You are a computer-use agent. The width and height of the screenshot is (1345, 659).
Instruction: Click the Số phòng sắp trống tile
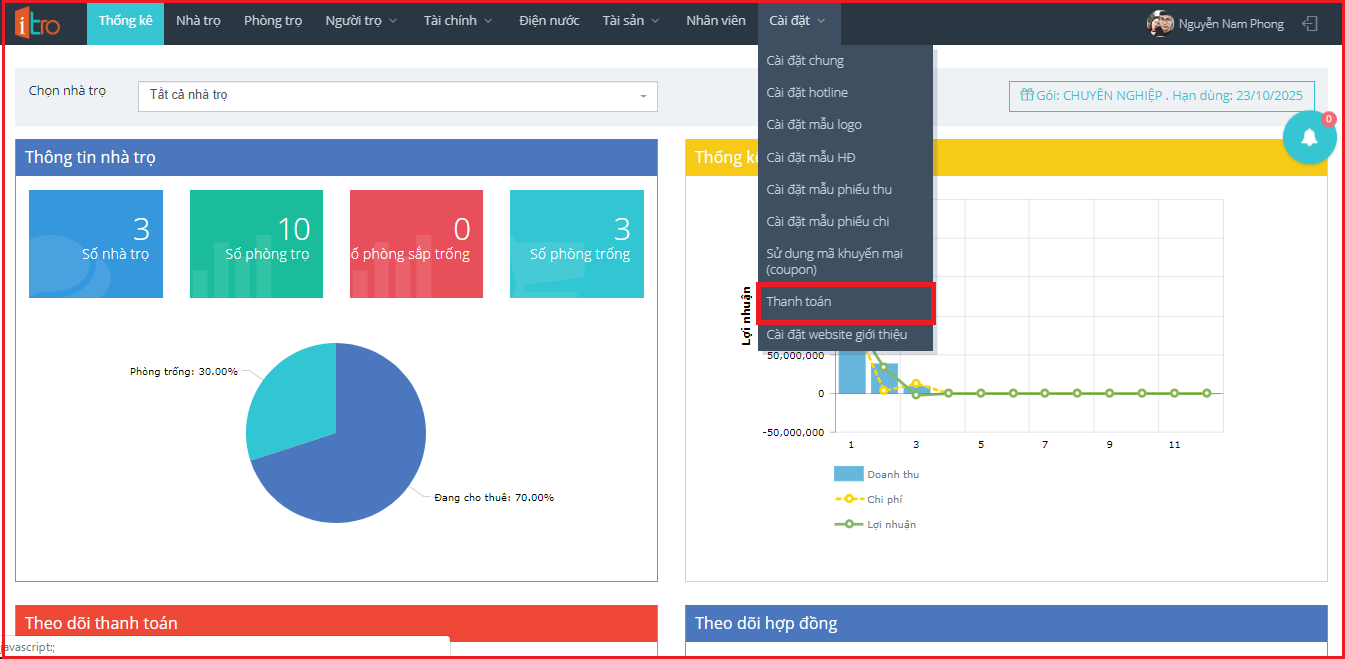(416, 244)
